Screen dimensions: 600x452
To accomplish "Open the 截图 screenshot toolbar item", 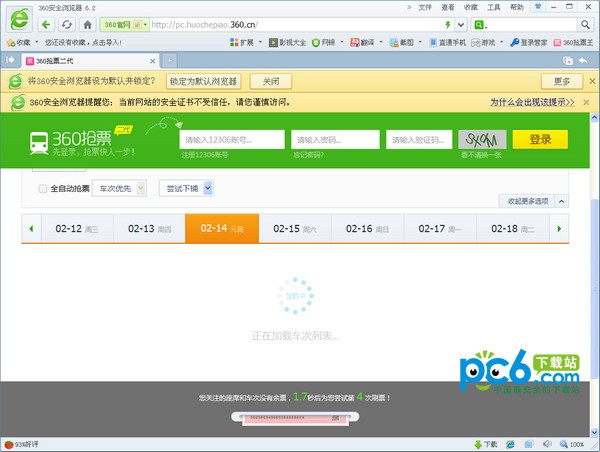I will (x=402, y=42).
